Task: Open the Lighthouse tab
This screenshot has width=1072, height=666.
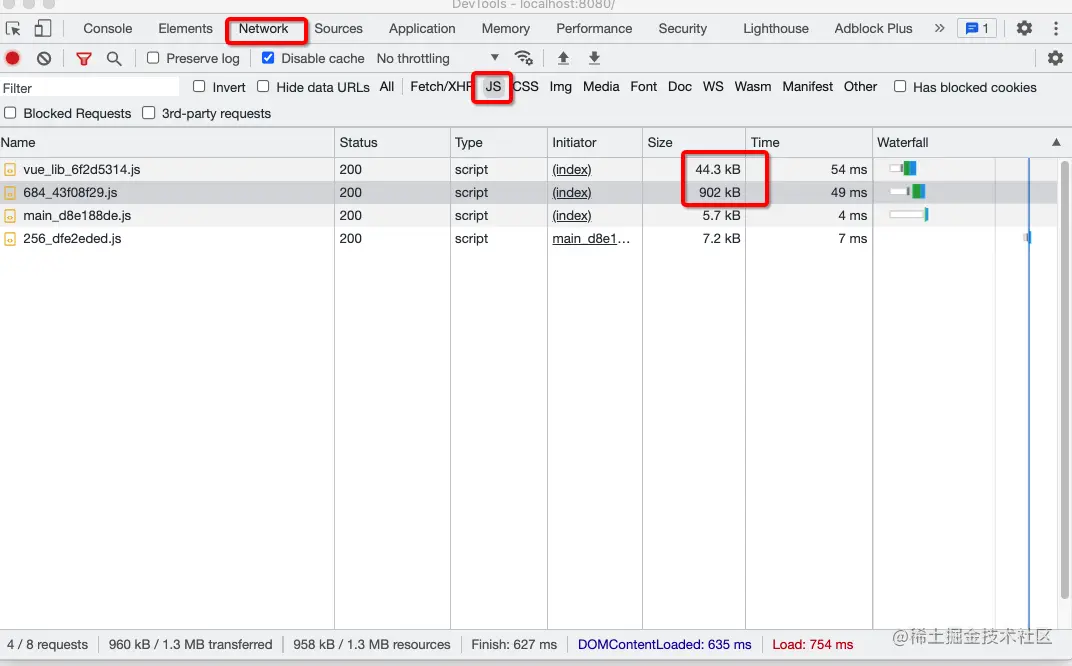Action: (x=775, y=28)
